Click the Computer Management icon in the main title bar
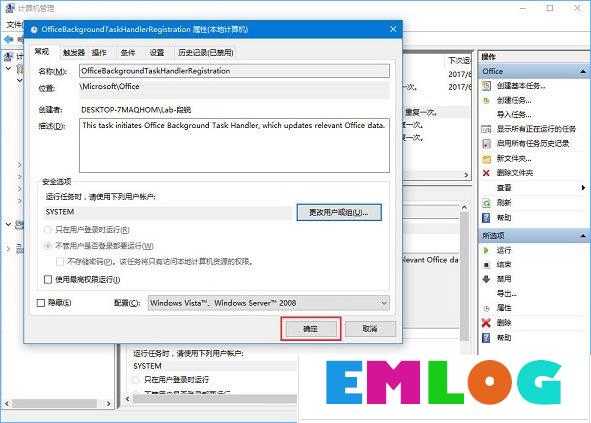This screenshot has width=591, height=423. pos(10,8)
